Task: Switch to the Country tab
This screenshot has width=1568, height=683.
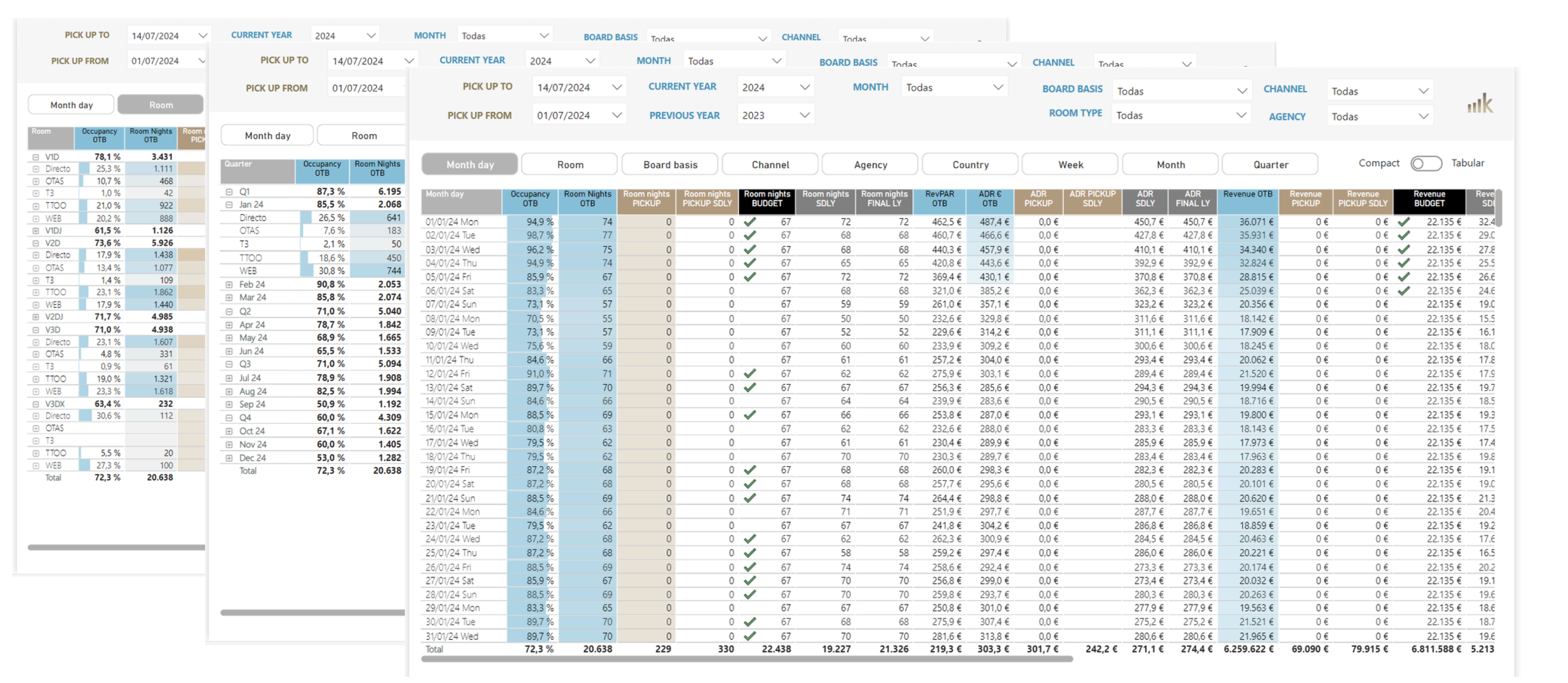Action: [970, 165]
